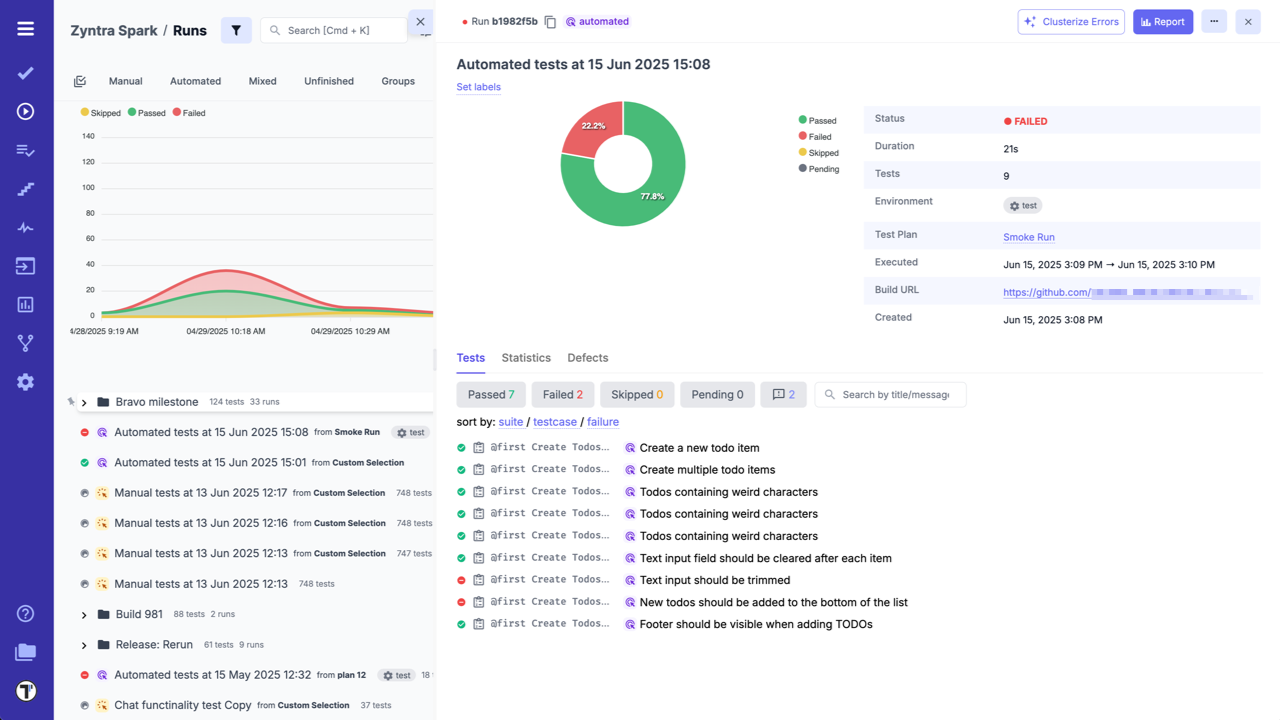1280x720 pixels.
Task: Open the settings gear in the sidebar
Action: point(25,381)
